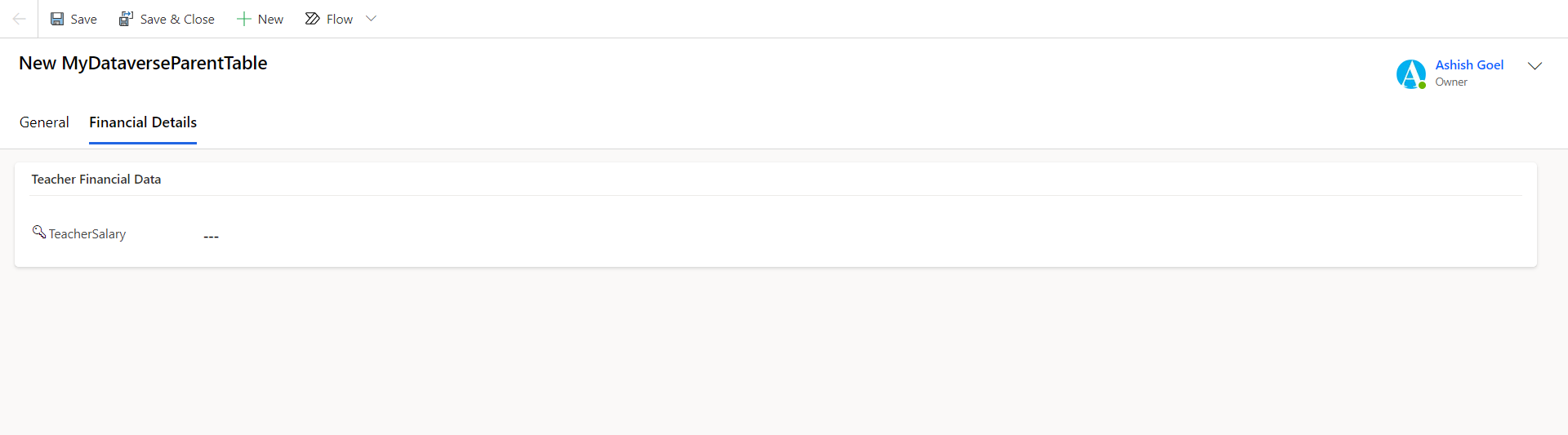Switch to the General tab
The height and width of the screenshot is (435, 1568).
tap(44, 122)
